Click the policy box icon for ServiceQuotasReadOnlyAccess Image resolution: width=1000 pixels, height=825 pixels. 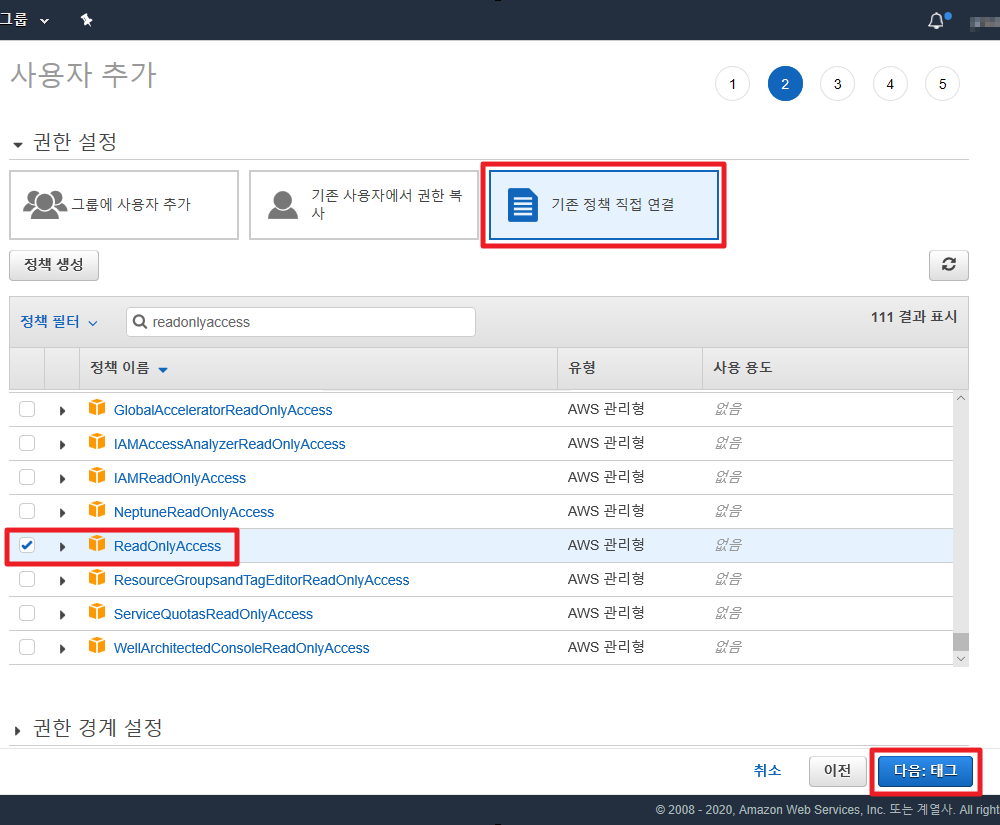(x=97, y=612)
